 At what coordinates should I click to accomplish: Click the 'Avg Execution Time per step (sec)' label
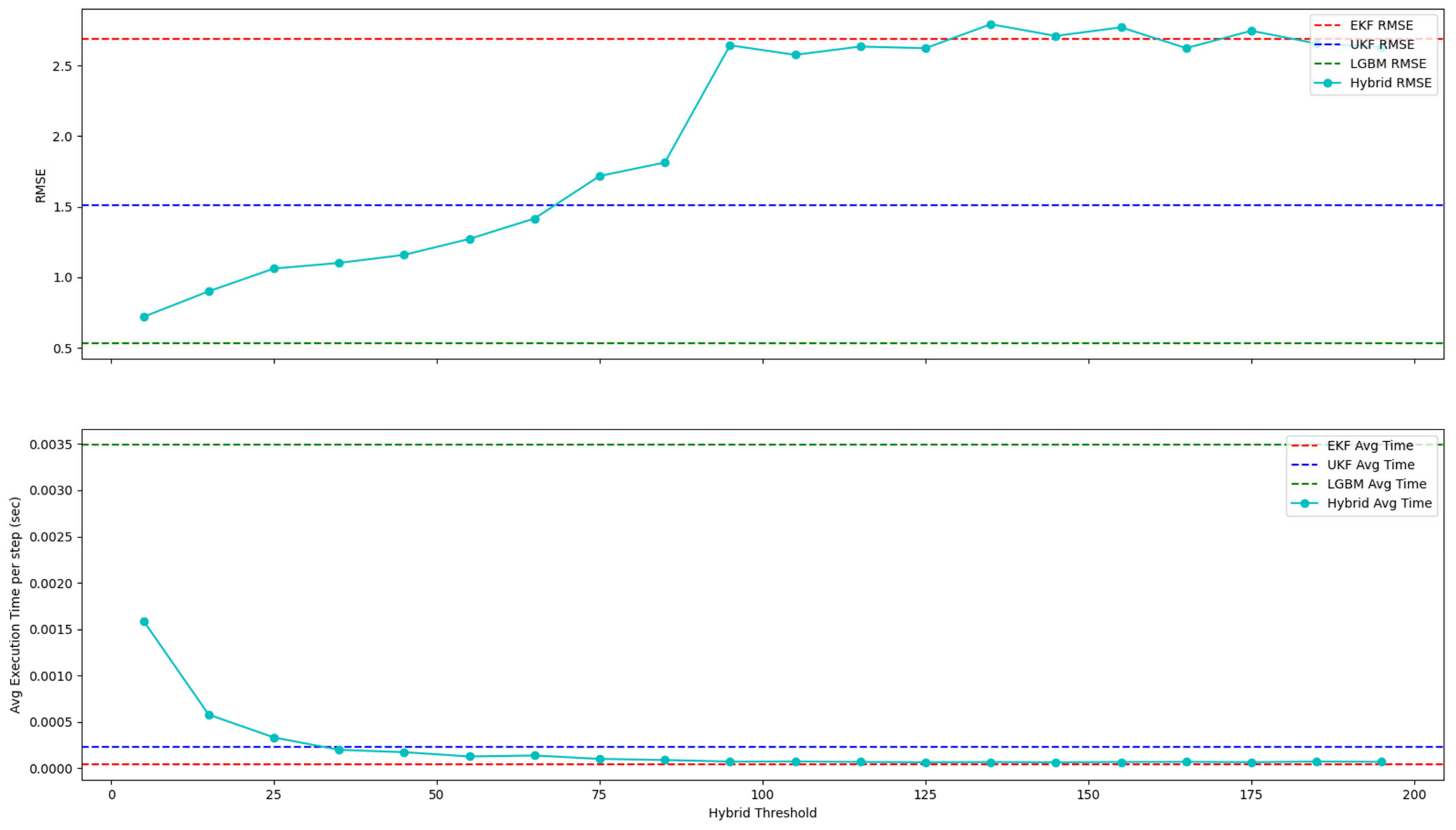tap(15, 605)
